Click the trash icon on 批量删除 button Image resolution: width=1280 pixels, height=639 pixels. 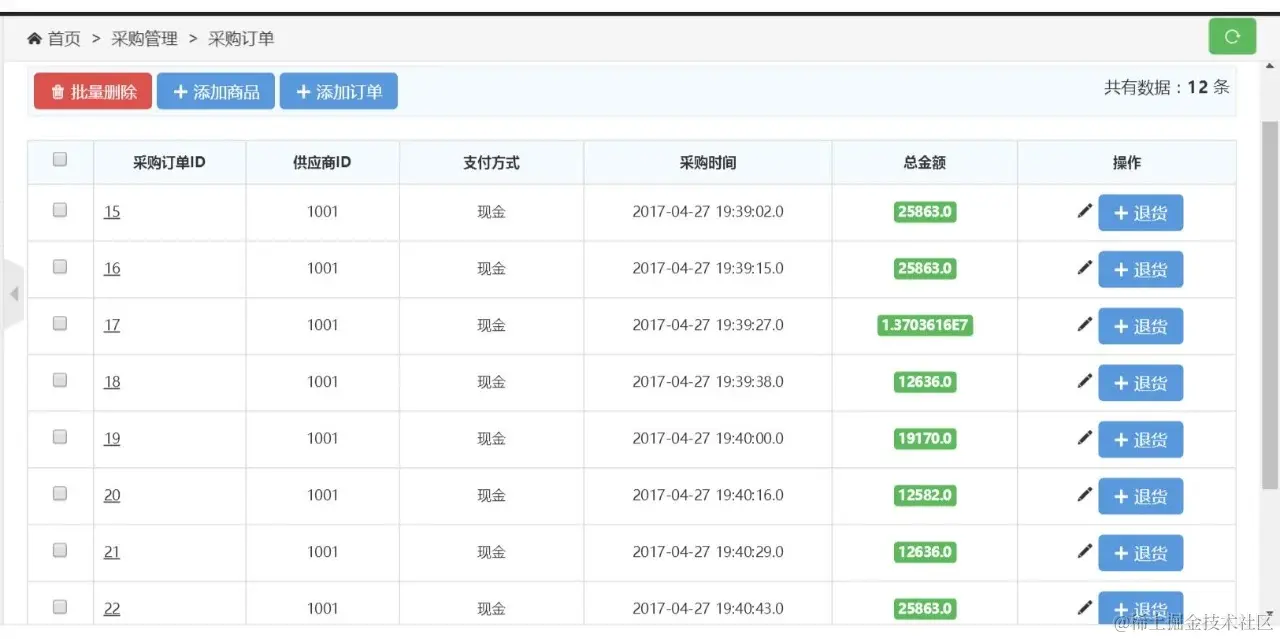[58, 90]
